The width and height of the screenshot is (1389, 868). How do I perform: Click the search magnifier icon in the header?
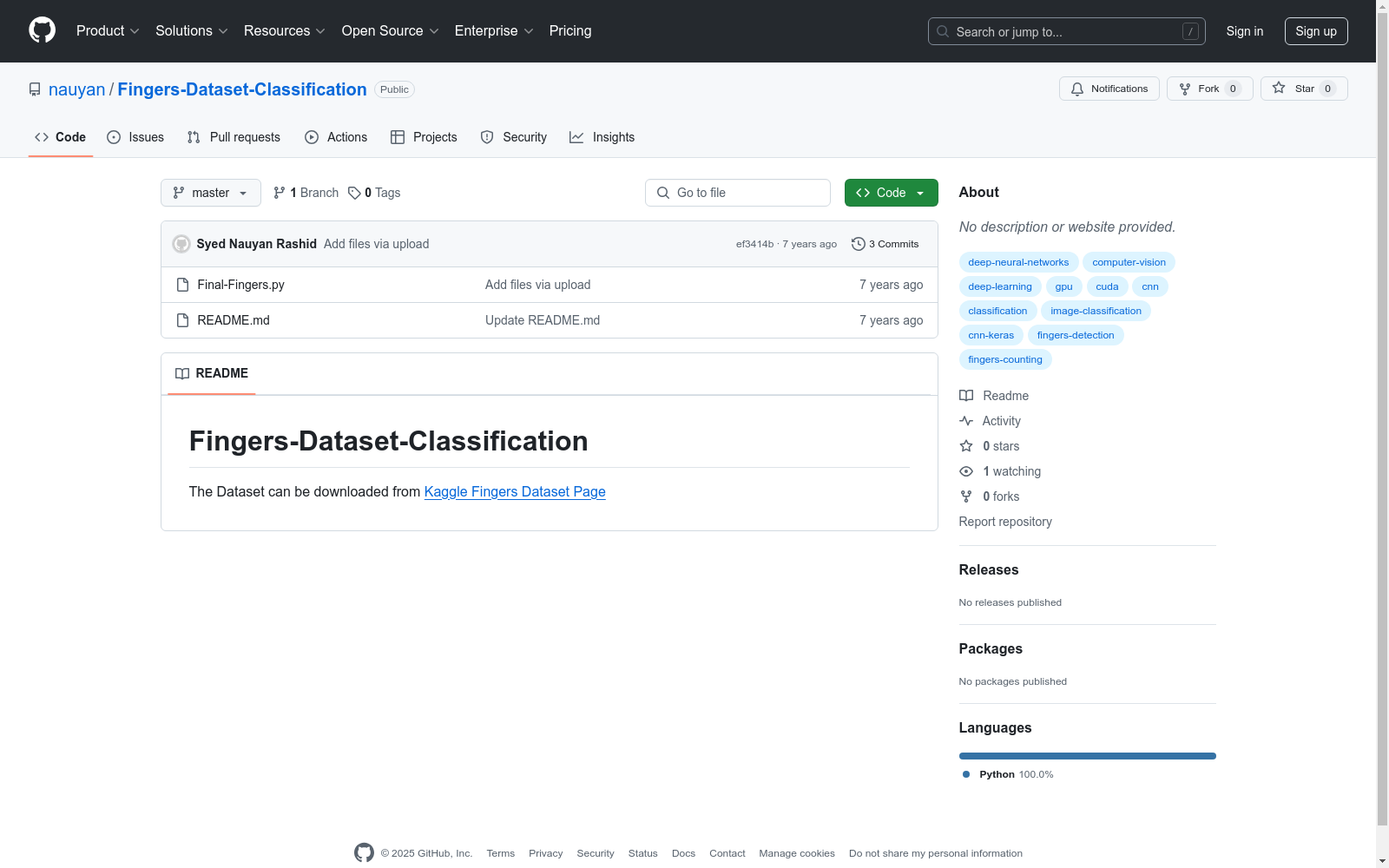click(943, 31)
